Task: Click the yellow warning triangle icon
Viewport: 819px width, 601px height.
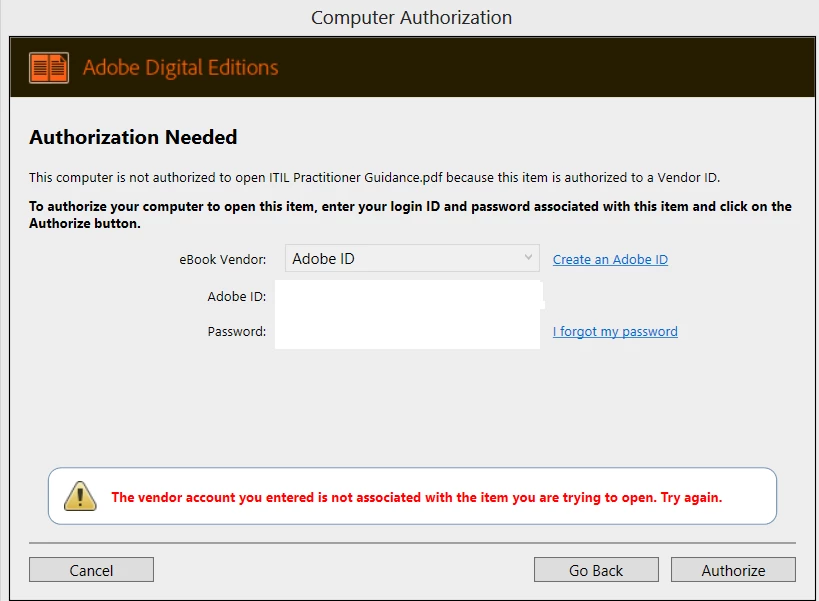Action: [x=80, y=496]
